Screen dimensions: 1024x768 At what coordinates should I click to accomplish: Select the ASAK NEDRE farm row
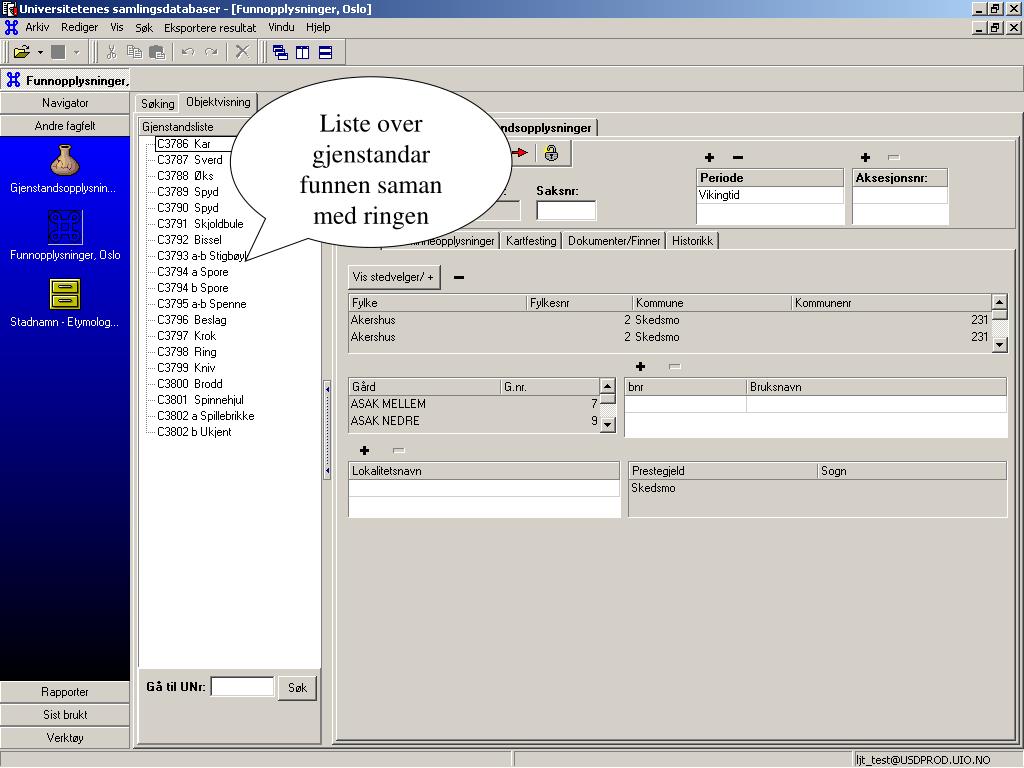pyautogui.click(x=474, y=421)
